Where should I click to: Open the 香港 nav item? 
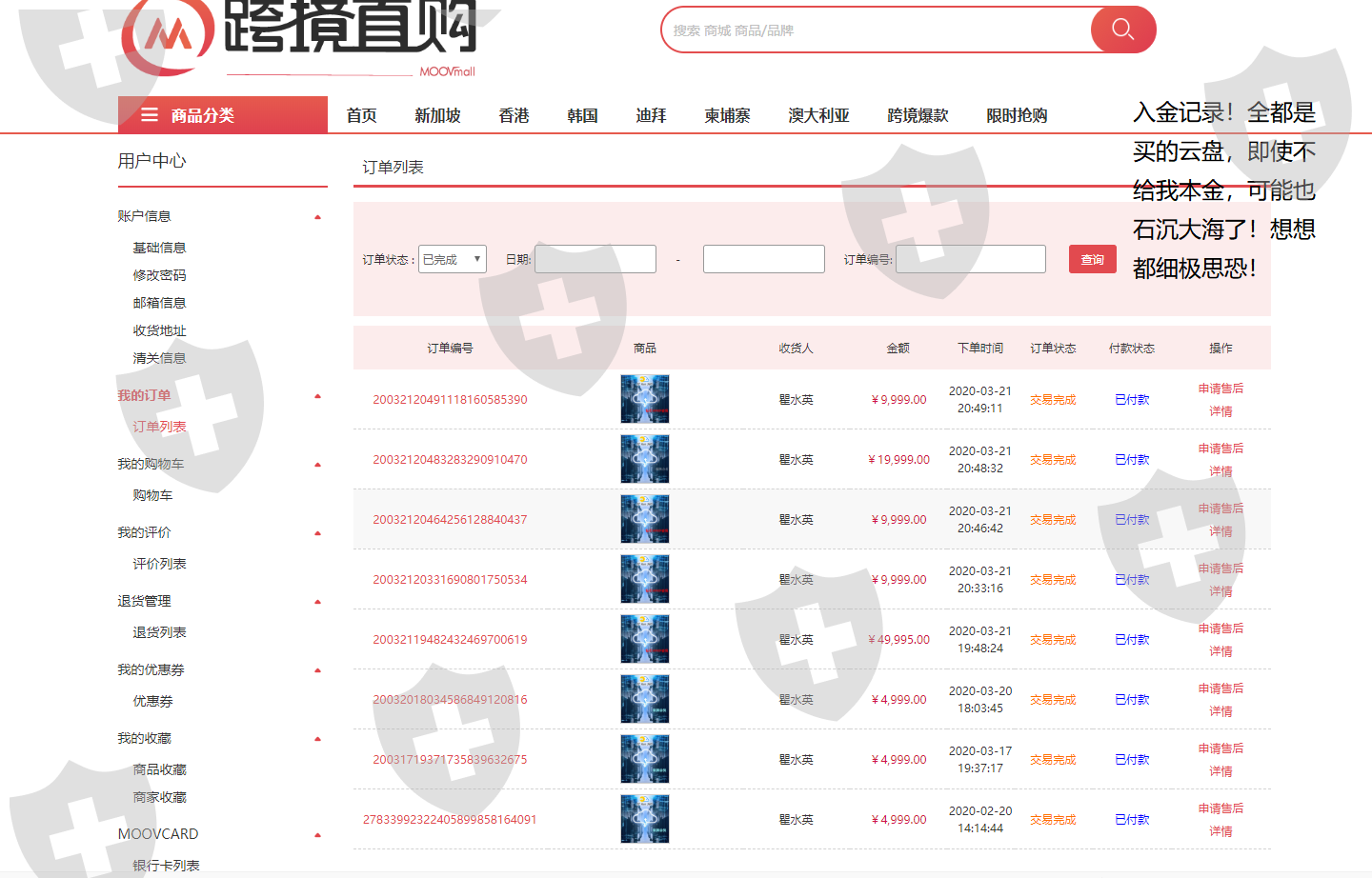click(x=514, y=115)
